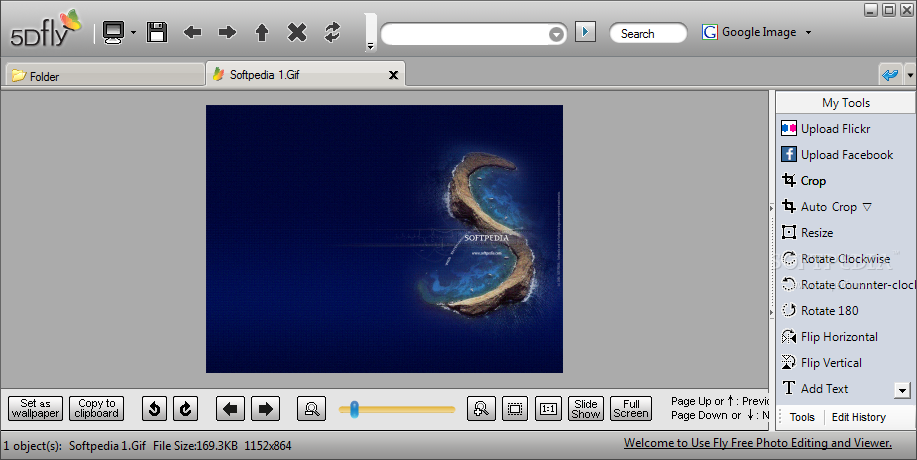Click fit-to-window icon

click(515, 409)
